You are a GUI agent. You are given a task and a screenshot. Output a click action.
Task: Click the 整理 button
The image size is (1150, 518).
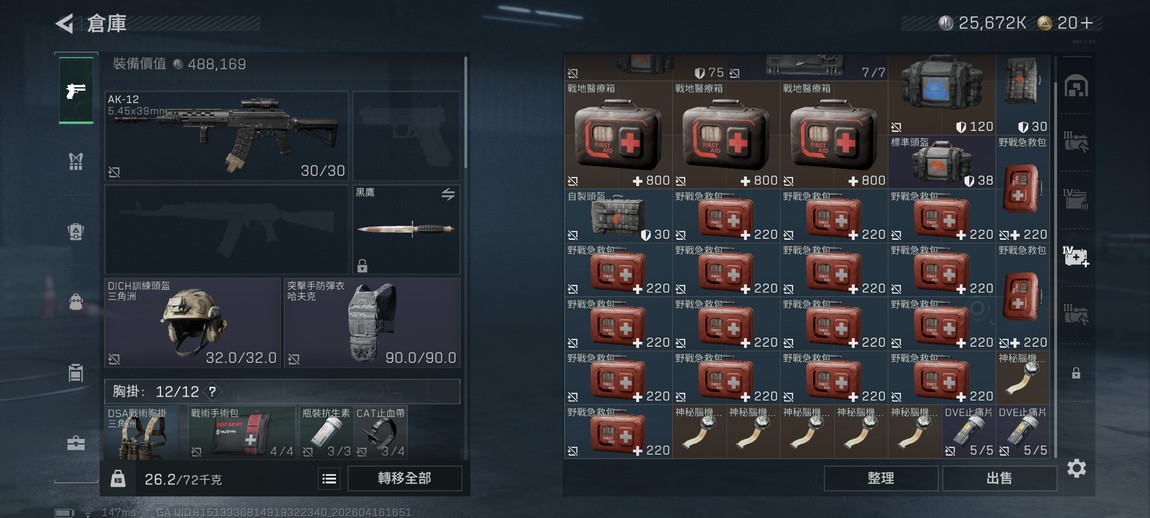tap(881, 478)
